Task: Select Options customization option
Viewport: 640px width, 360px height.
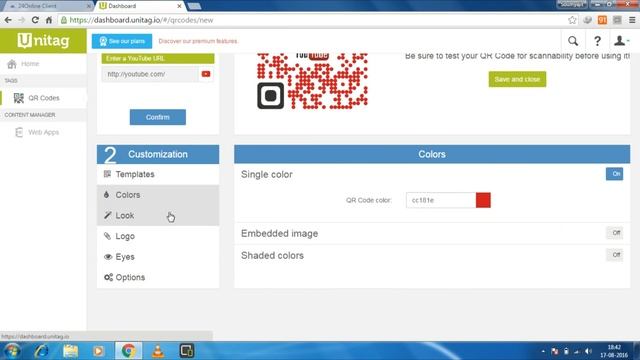Action: pyautogui.click(x=158, y=277)
